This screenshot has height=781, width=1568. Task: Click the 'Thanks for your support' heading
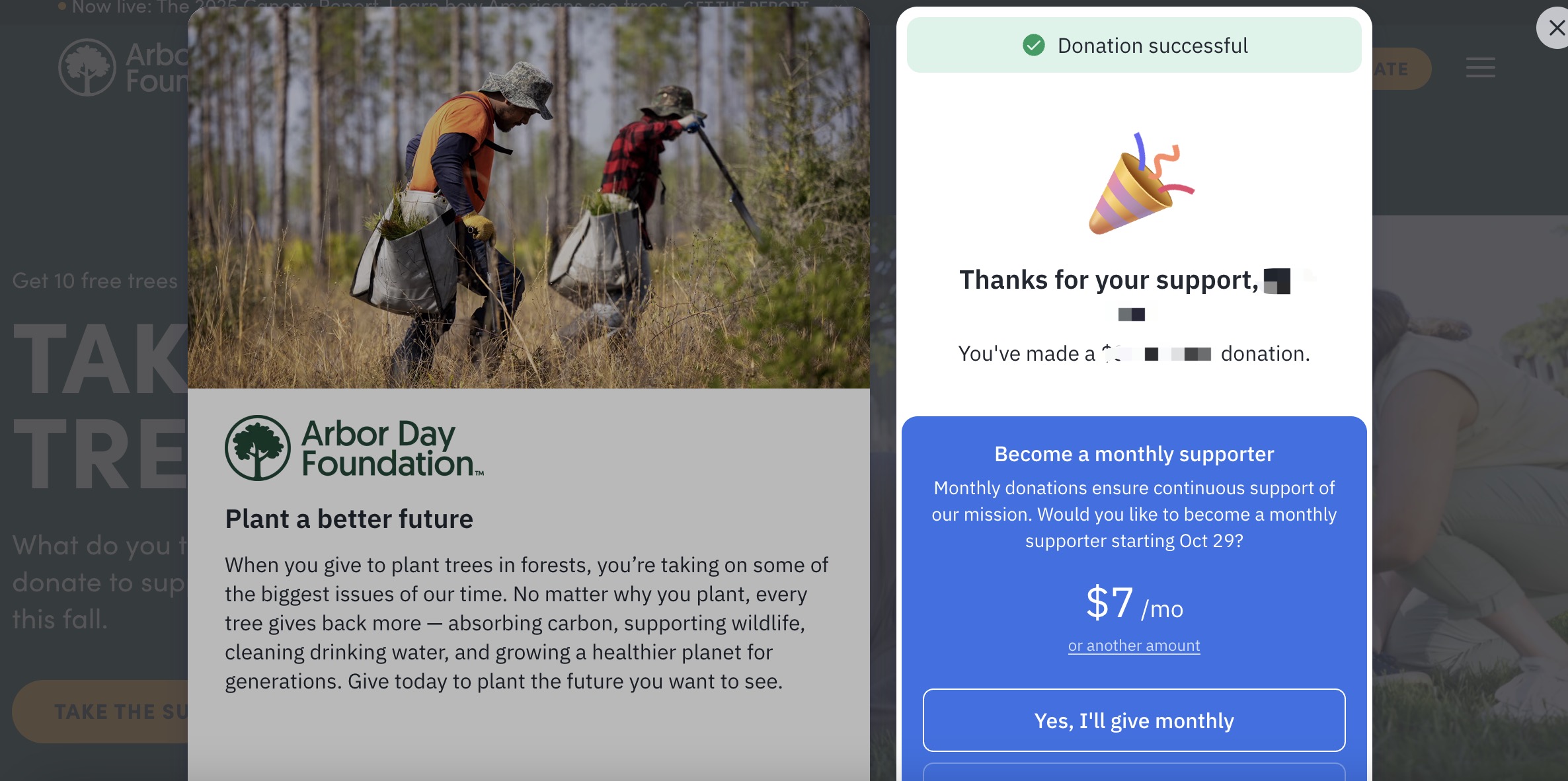click(x=1109, y=280)
